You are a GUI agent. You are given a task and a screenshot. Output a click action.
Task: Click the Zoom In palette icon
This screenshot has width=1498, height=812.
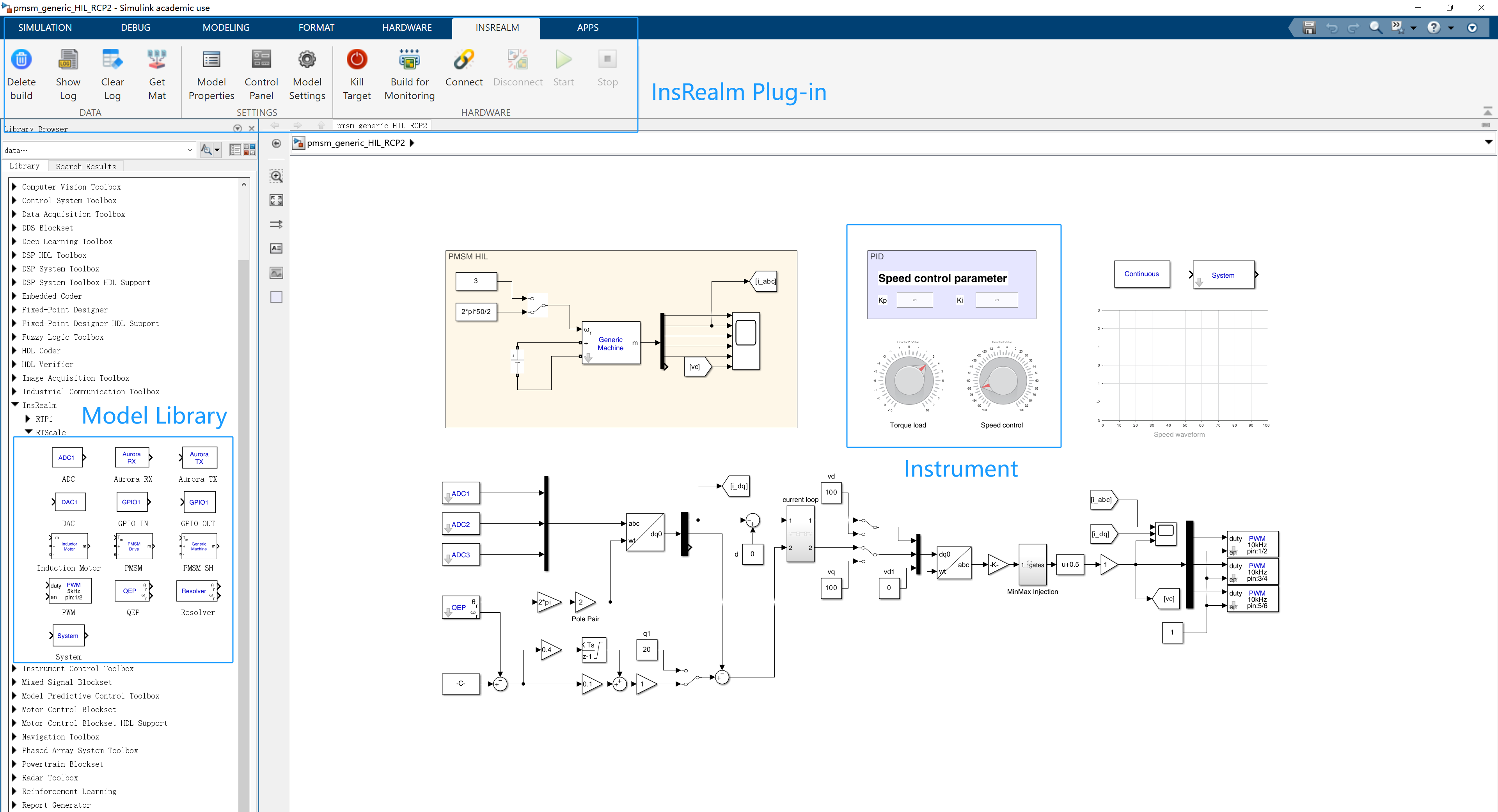[x=277, y=176]
